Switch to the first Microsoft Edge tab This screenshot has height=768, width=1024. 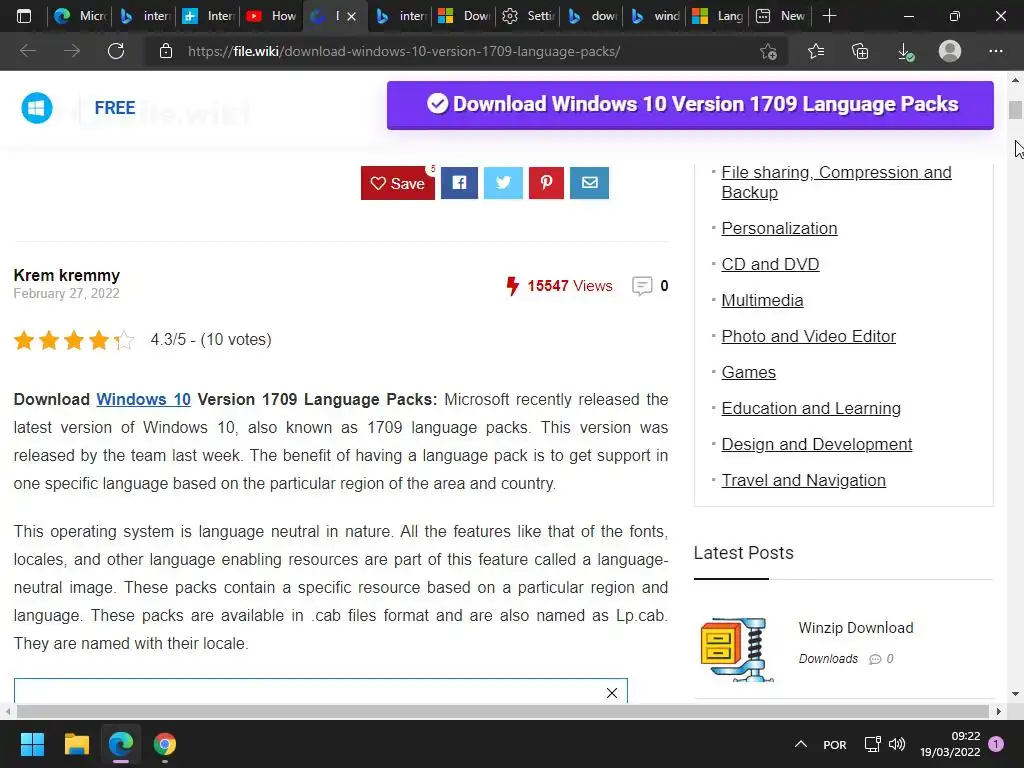(80, 16)
